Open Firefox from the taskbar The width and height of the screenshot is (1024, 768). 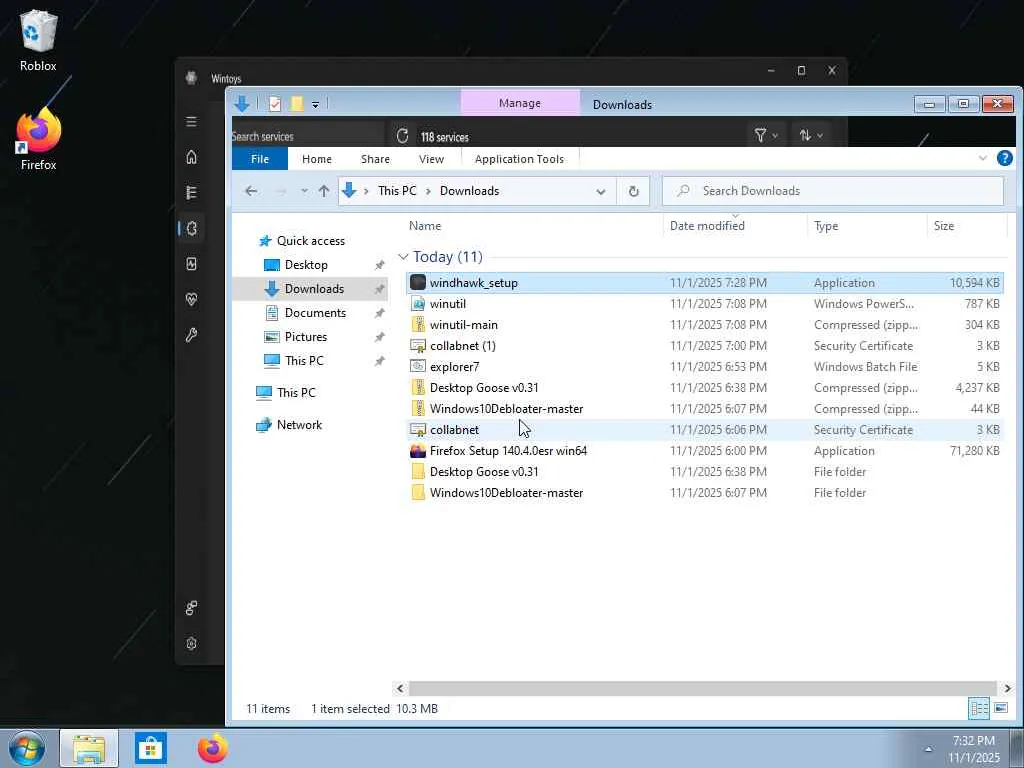(x=213, y=748)
